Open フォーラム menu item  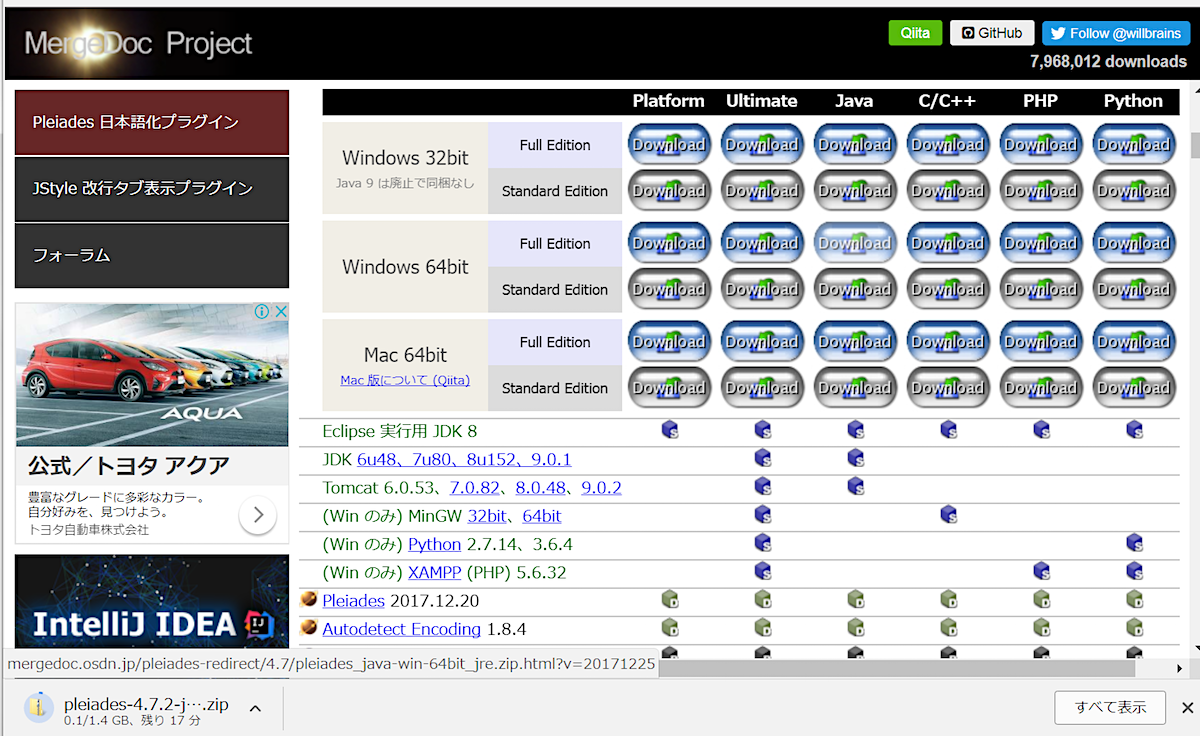click(152, 255)
